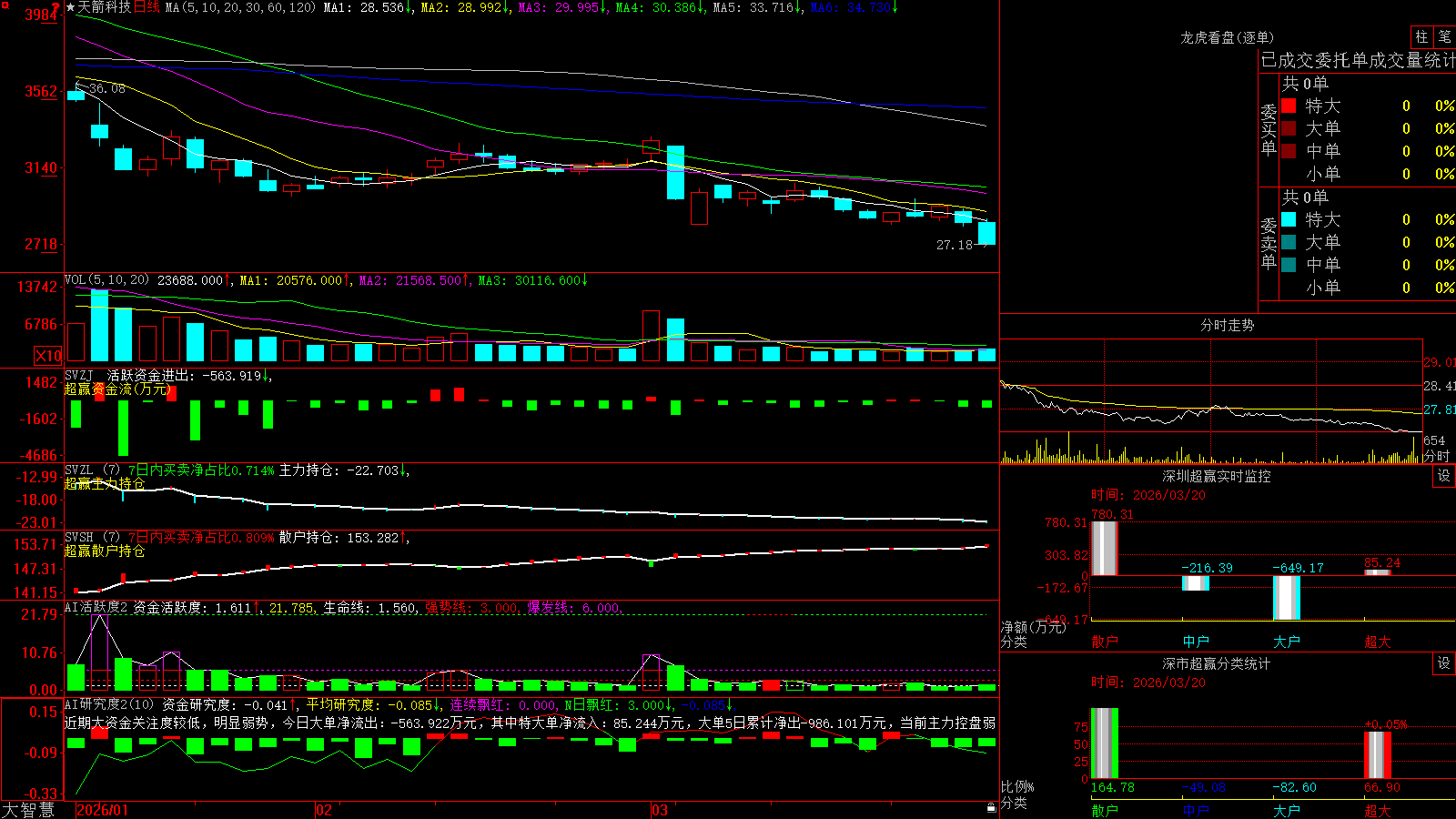Image resolution: width=1456 pixels, height=819 pixels.
Task: Click the dark red 中单 buy swatch
Action: click(x=1289, y=151)
